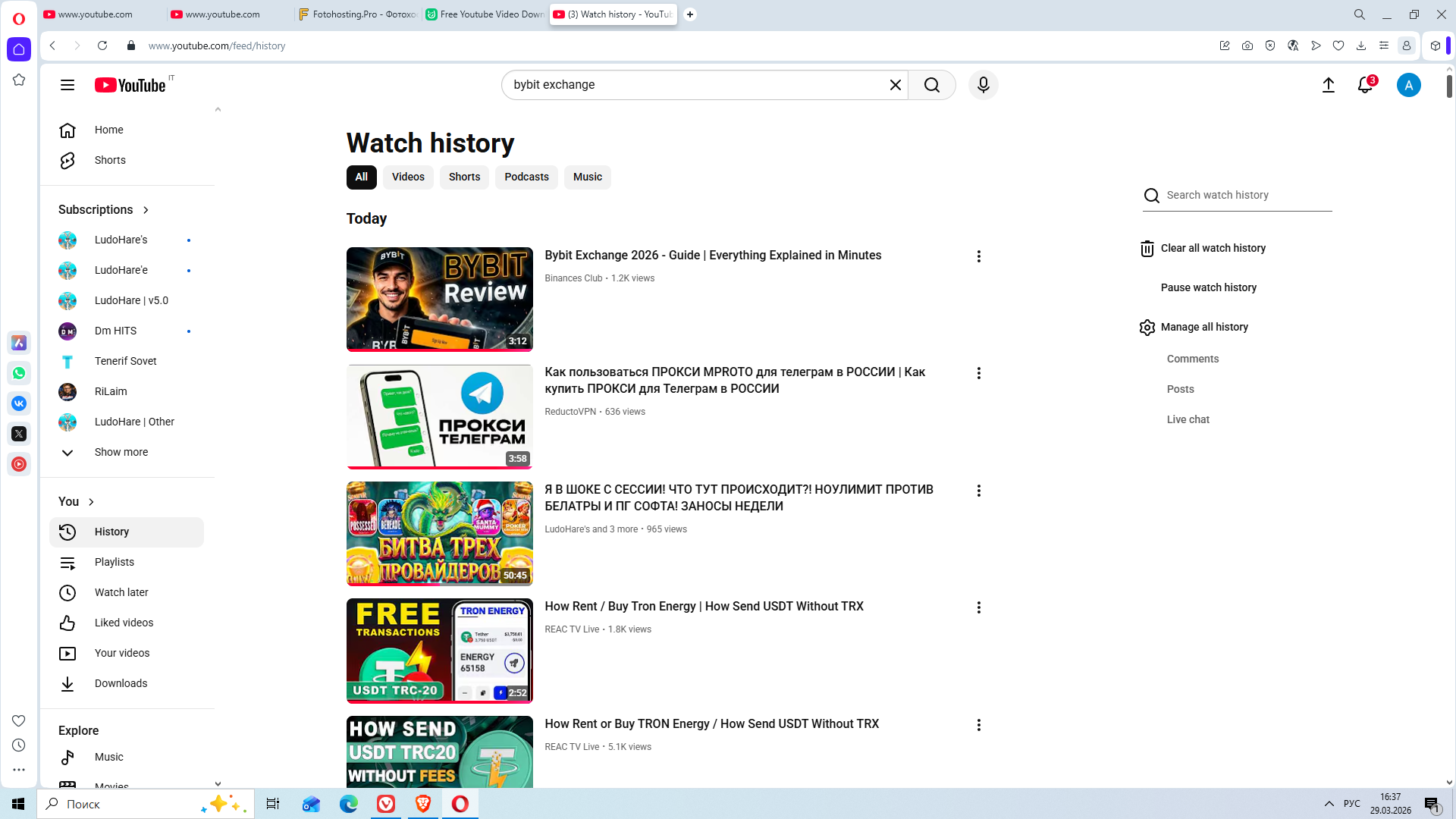This screenshot has width=1456, height=819.
Task: Expand the Subscriptions section chevron
Action: tap(146, 210)
